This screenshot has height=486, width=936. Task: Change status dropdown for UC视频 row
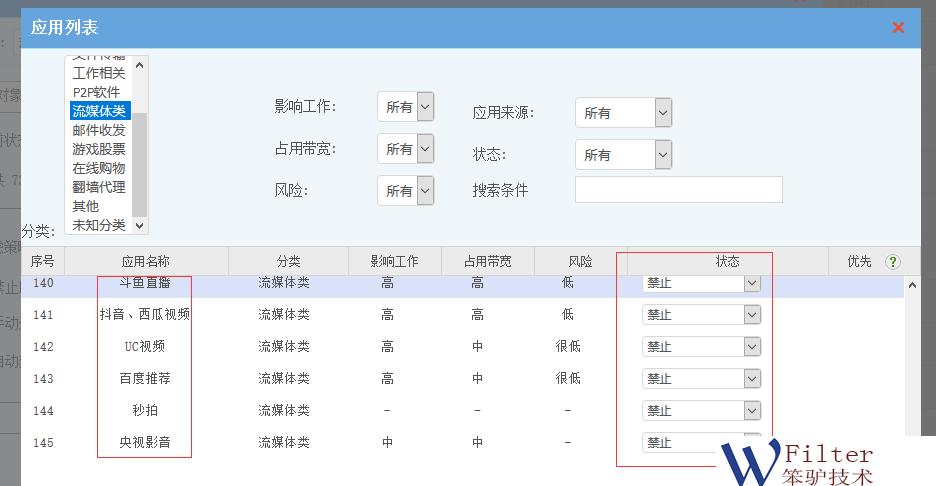(701, 347)
